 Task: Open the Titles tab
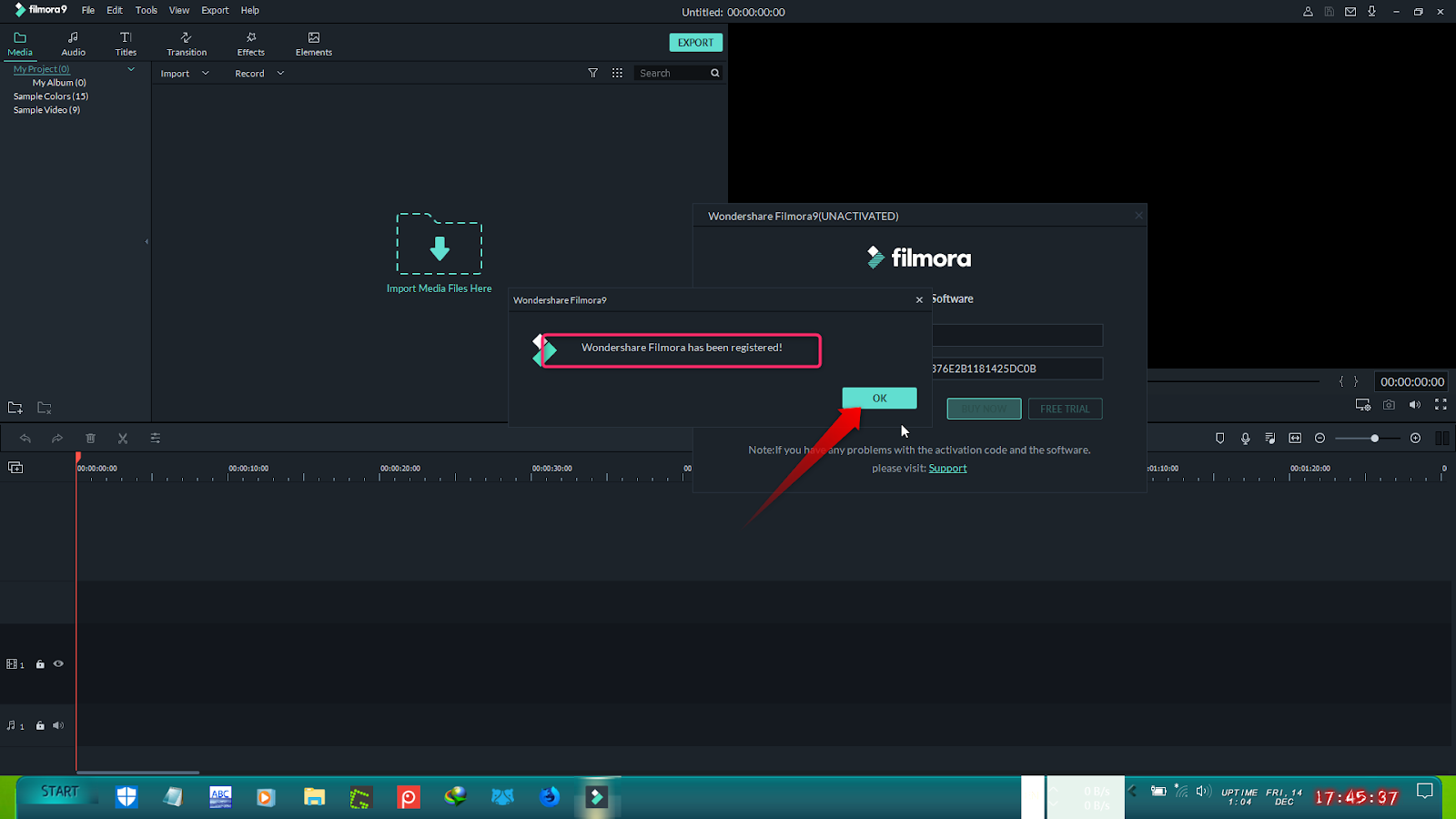coord(126,44)
